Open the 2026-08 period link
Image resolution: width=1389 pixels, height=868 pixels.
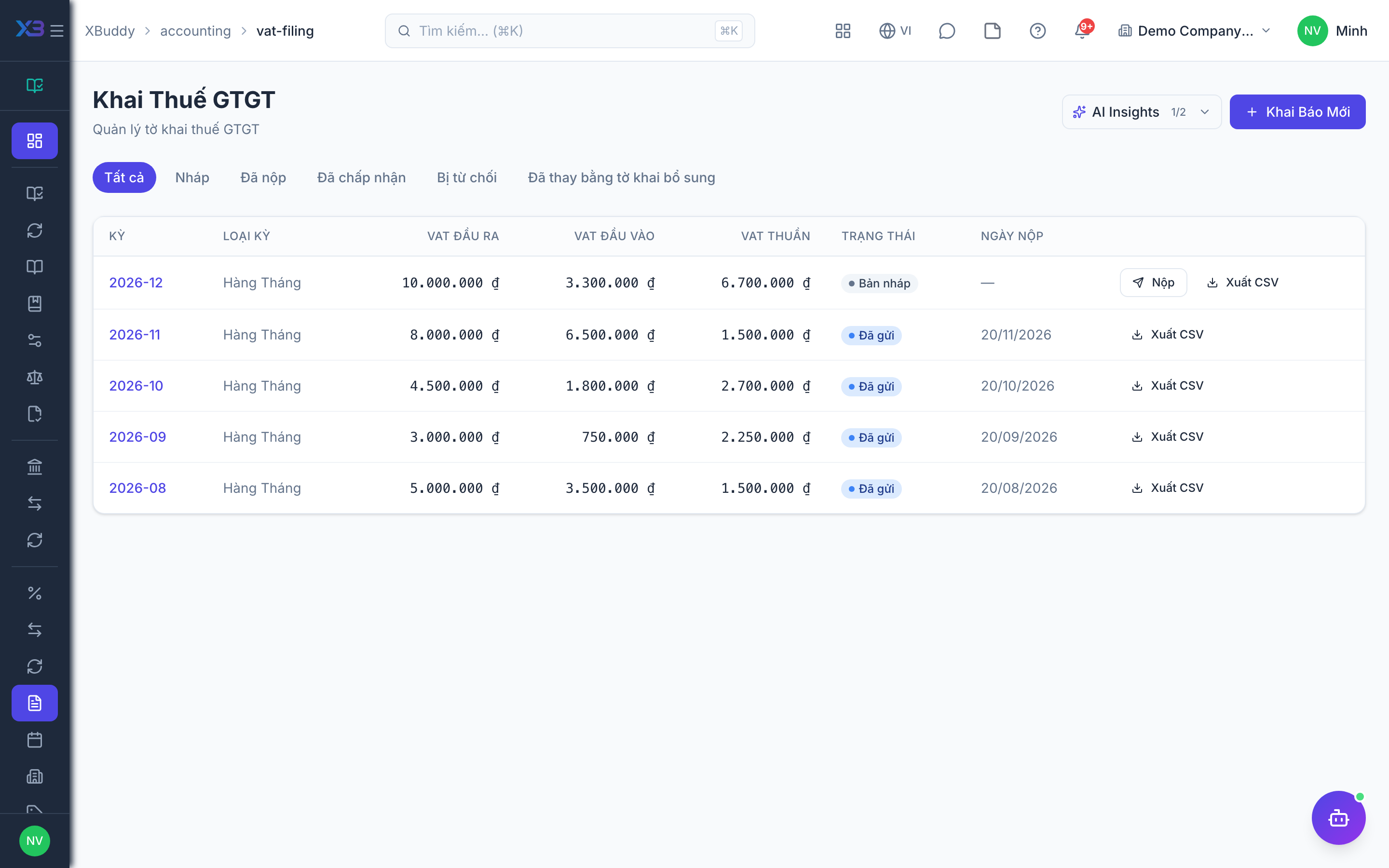click(137, 488)
